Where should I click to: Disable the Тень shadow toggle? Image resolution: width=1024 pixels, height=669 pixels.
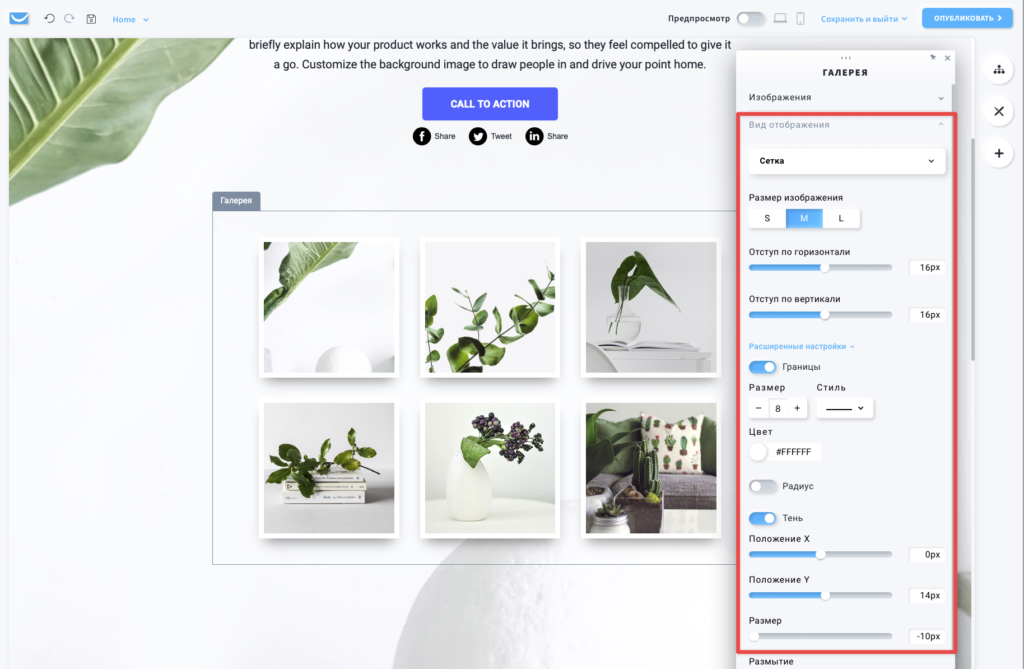(x=762, y=518)
